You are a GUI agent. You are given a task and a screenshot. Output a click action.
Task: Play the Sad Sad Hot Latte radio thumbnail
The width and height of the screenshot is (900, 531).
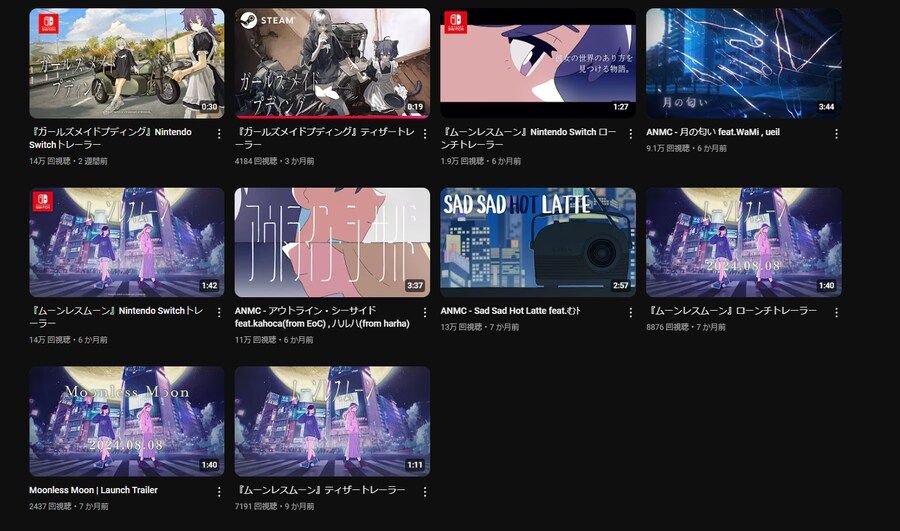[538, 242]
